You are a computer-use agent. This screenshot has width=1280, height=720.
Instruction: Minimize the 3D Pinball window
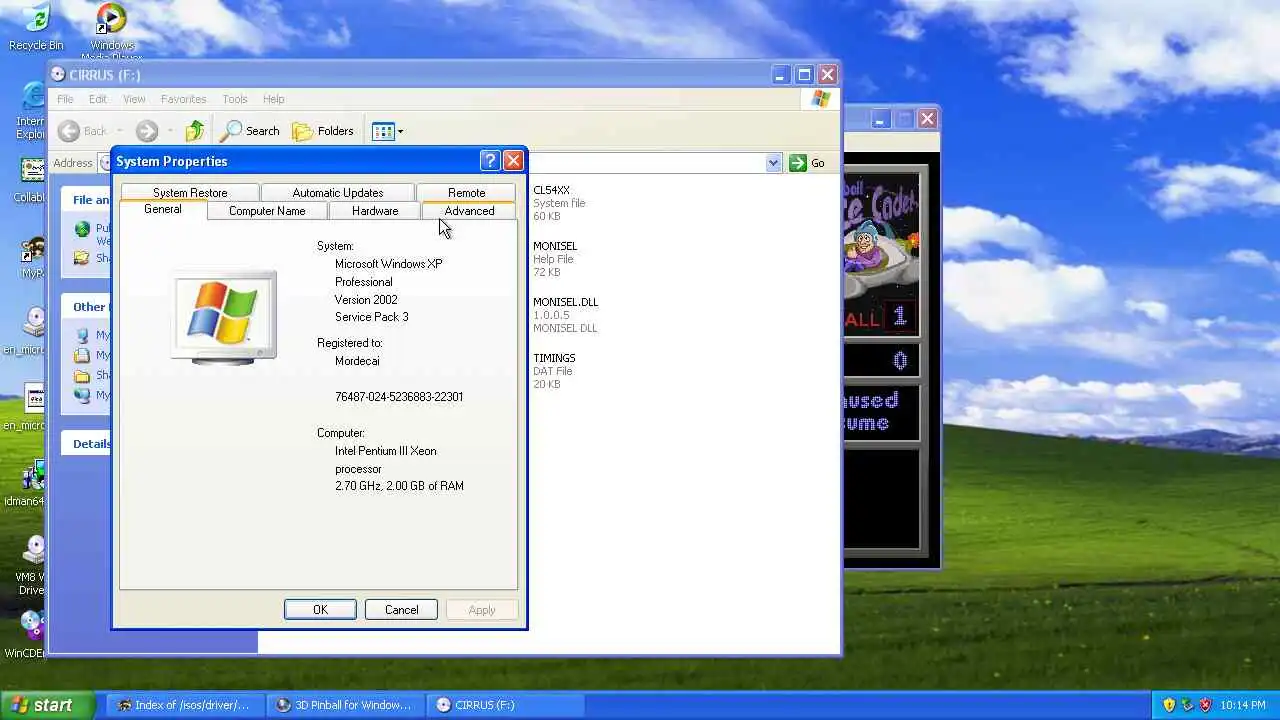880,119
